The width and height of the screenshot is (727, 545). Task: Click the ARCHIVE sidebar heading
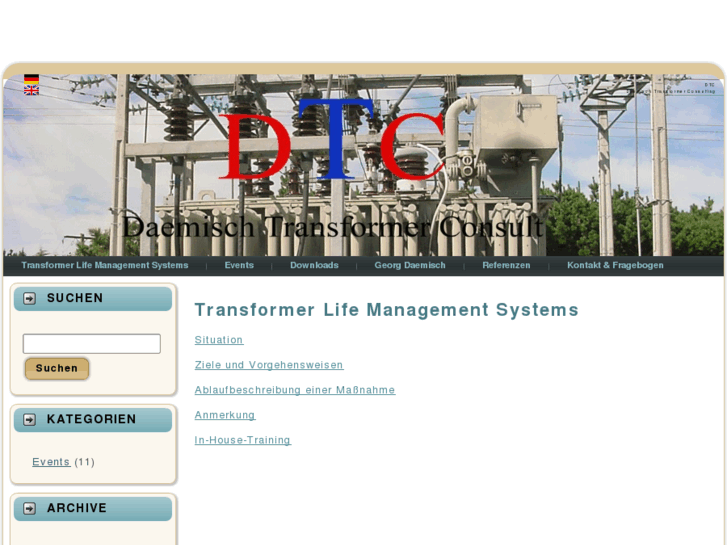[x=77, y=508]
